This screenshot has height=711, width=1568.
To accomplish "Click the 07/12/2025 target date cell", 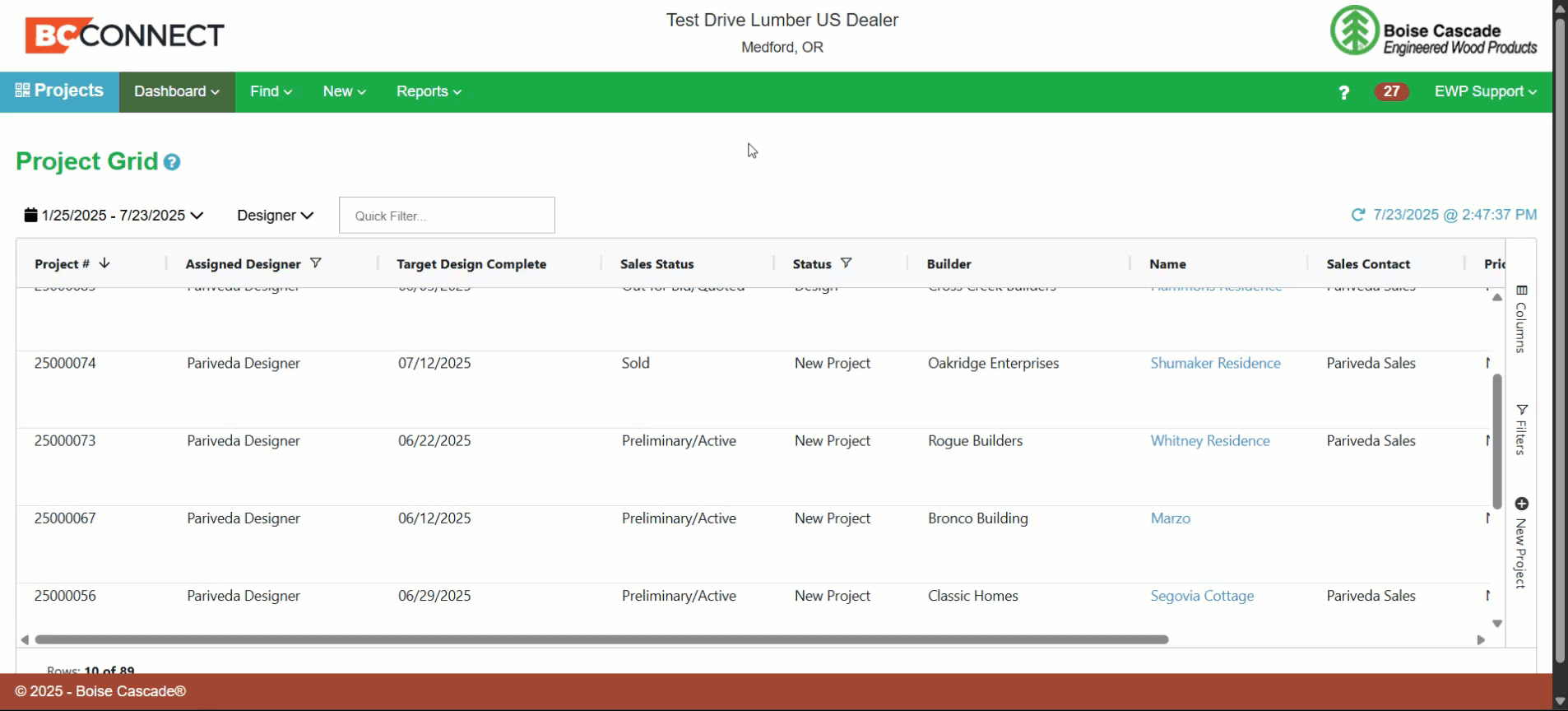I will (434, 363).
